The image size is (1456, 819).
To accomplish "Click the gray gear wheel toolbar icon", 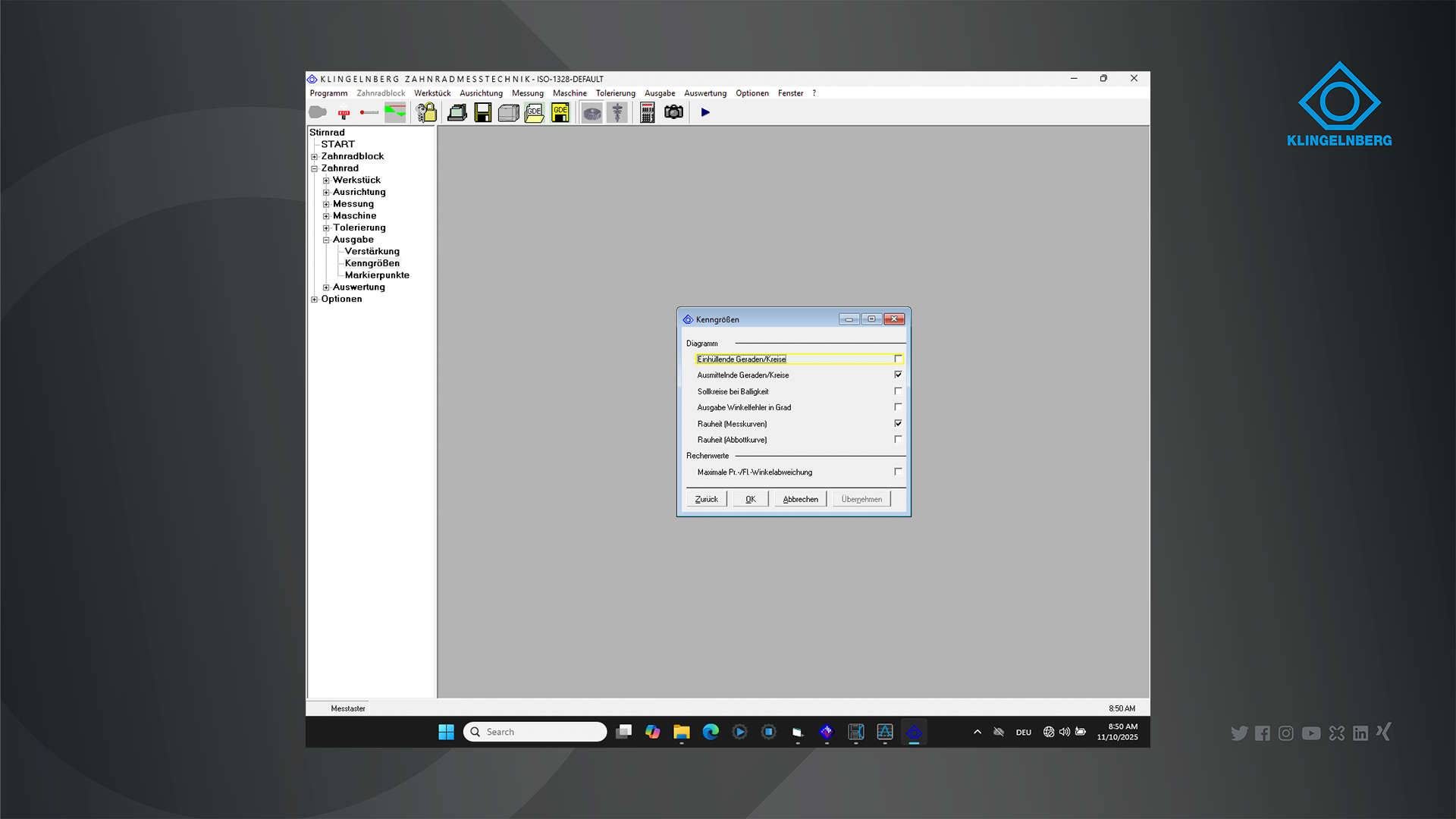I will coord(591,112).
